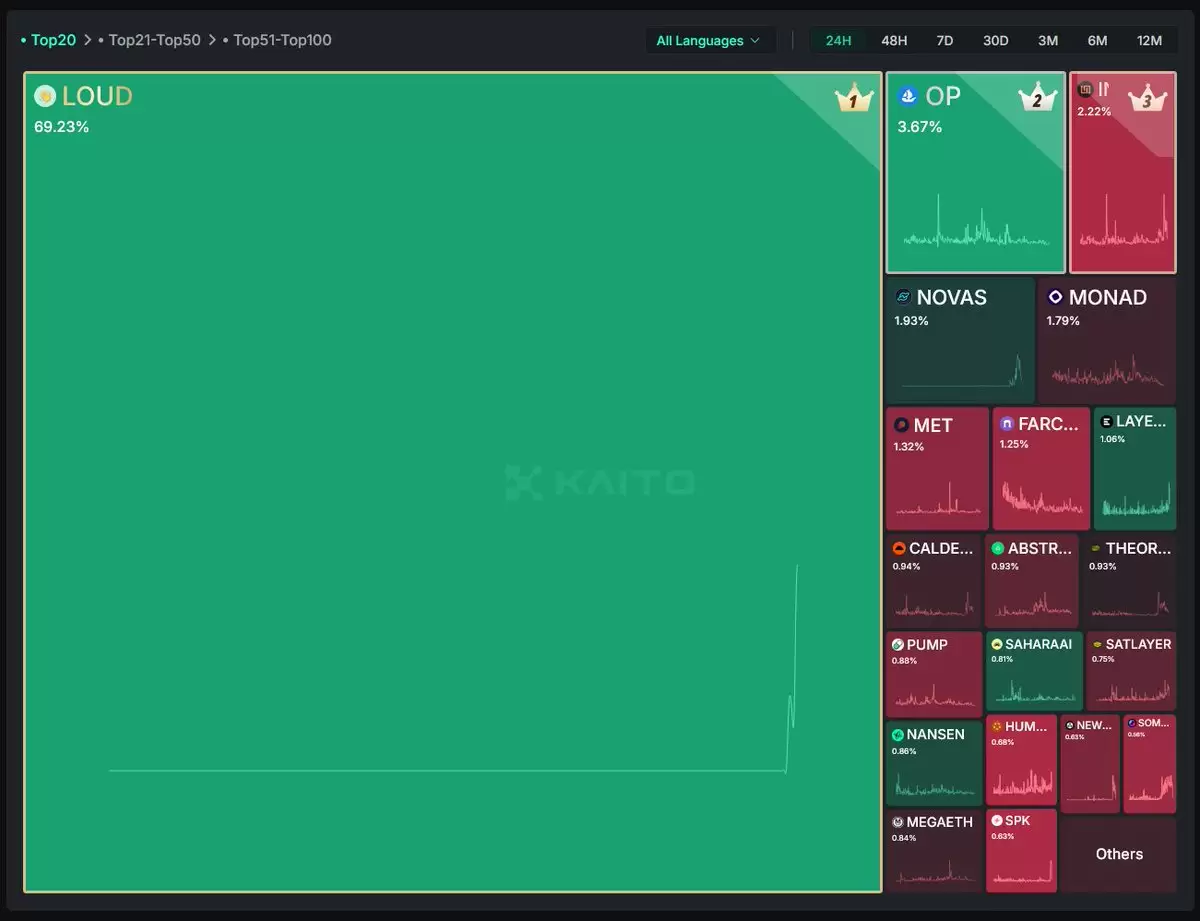Switch to the 30D time range

[x=996, y=41]
